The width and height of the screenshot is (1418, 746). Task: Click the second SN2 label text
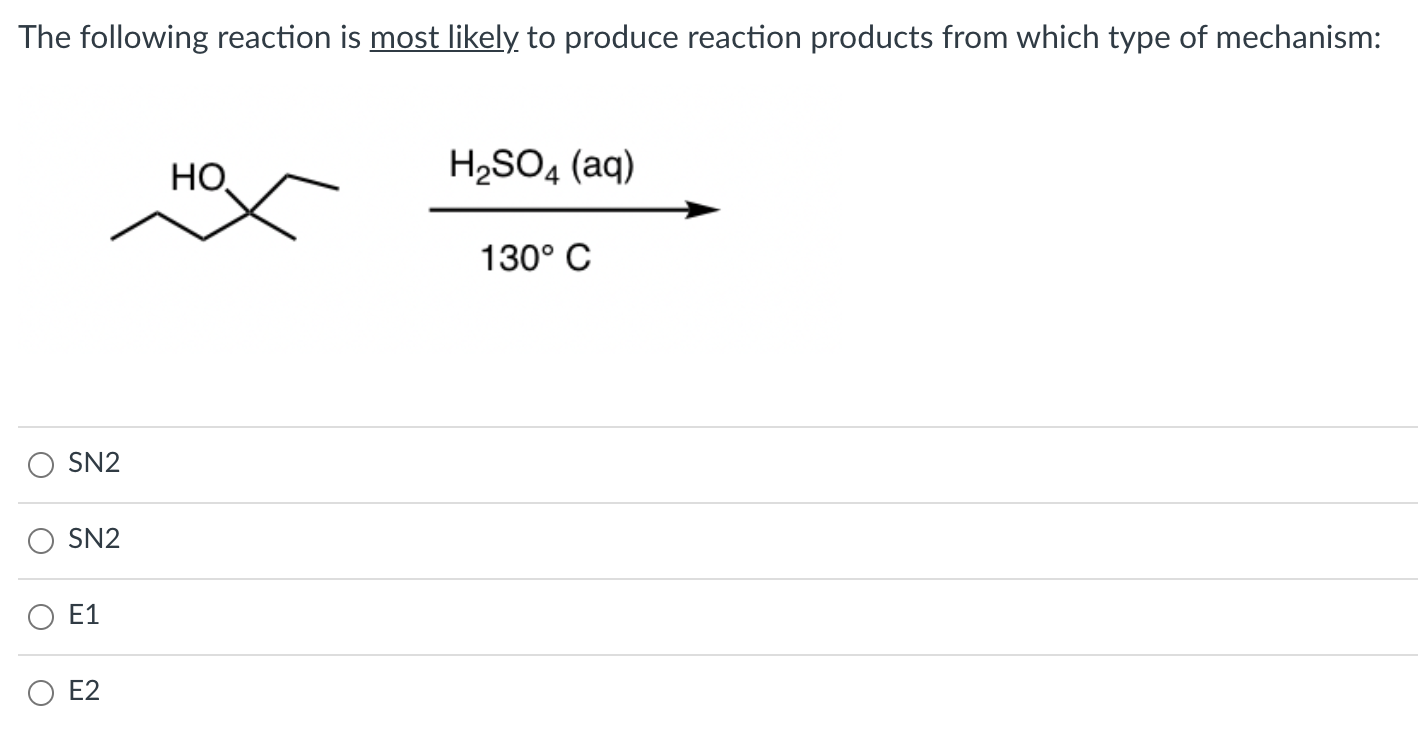coord(94,539)
